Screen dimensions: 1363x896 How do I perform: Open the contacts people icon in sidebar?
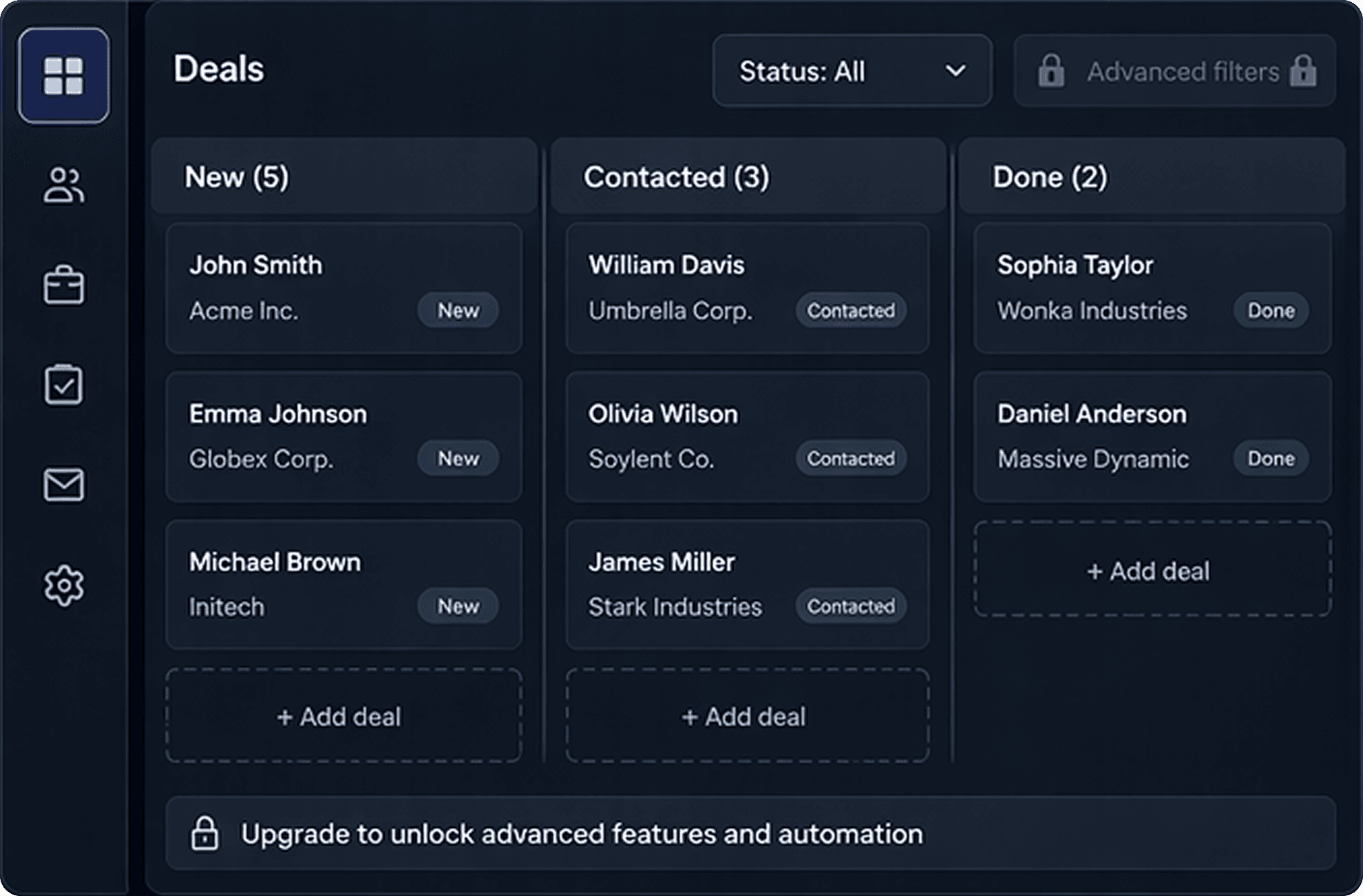(x=64, y=186)
